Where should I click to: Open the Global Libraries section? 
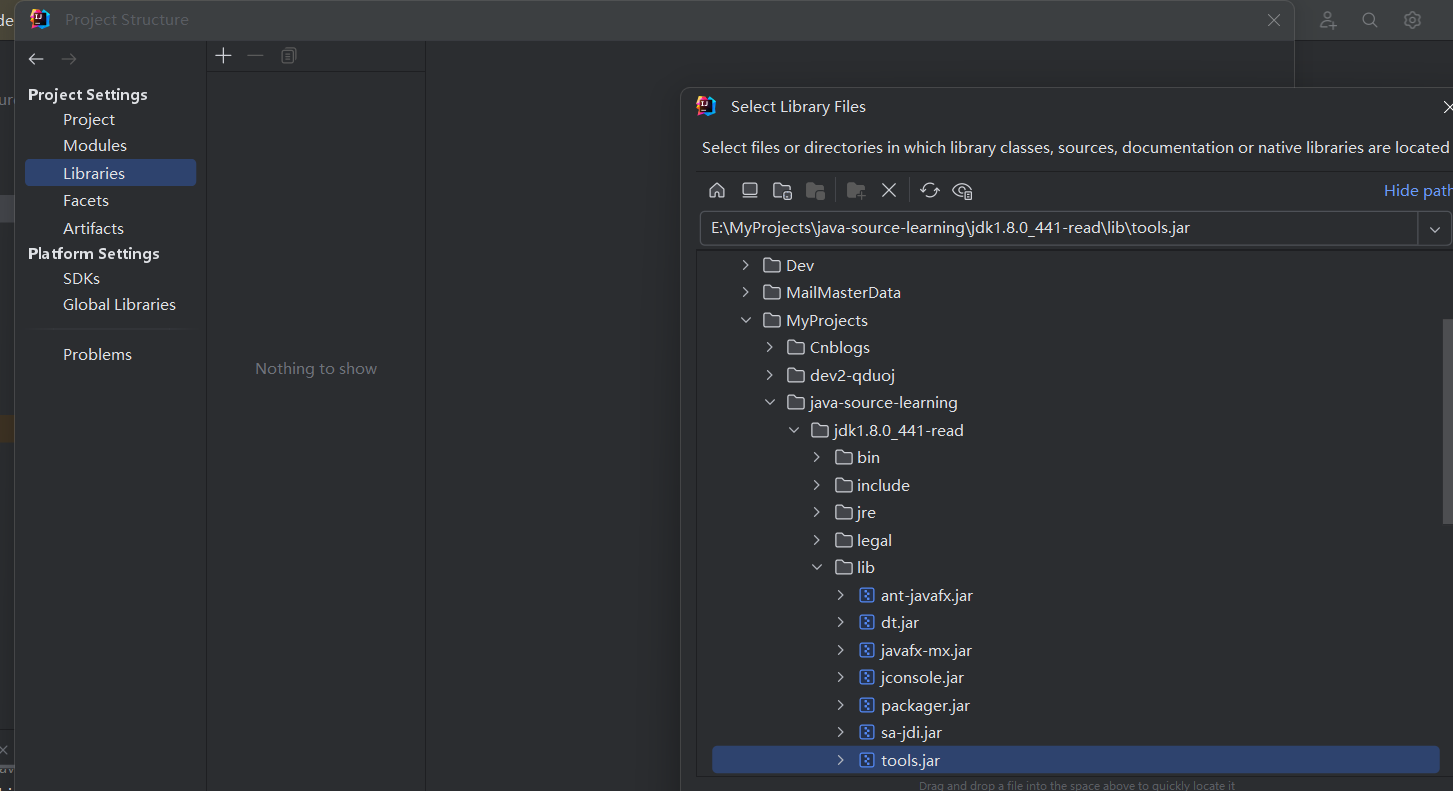click(119, 304)
